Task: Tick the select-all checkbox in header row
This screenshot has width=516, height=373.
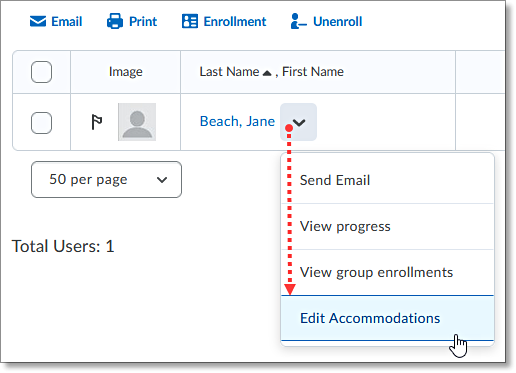Action: pos(41,72)
